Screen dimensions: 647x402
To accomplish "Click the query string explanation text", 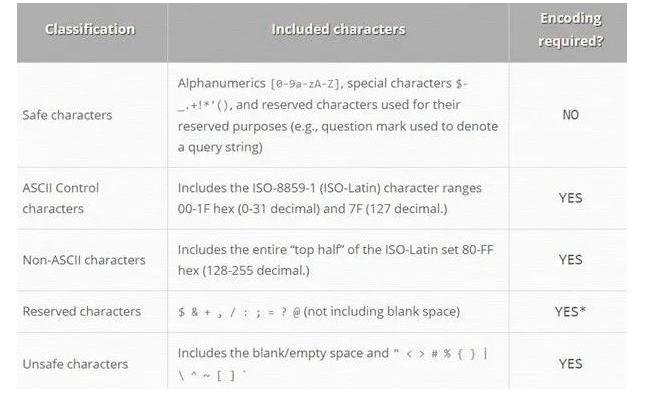I will 338,137.
